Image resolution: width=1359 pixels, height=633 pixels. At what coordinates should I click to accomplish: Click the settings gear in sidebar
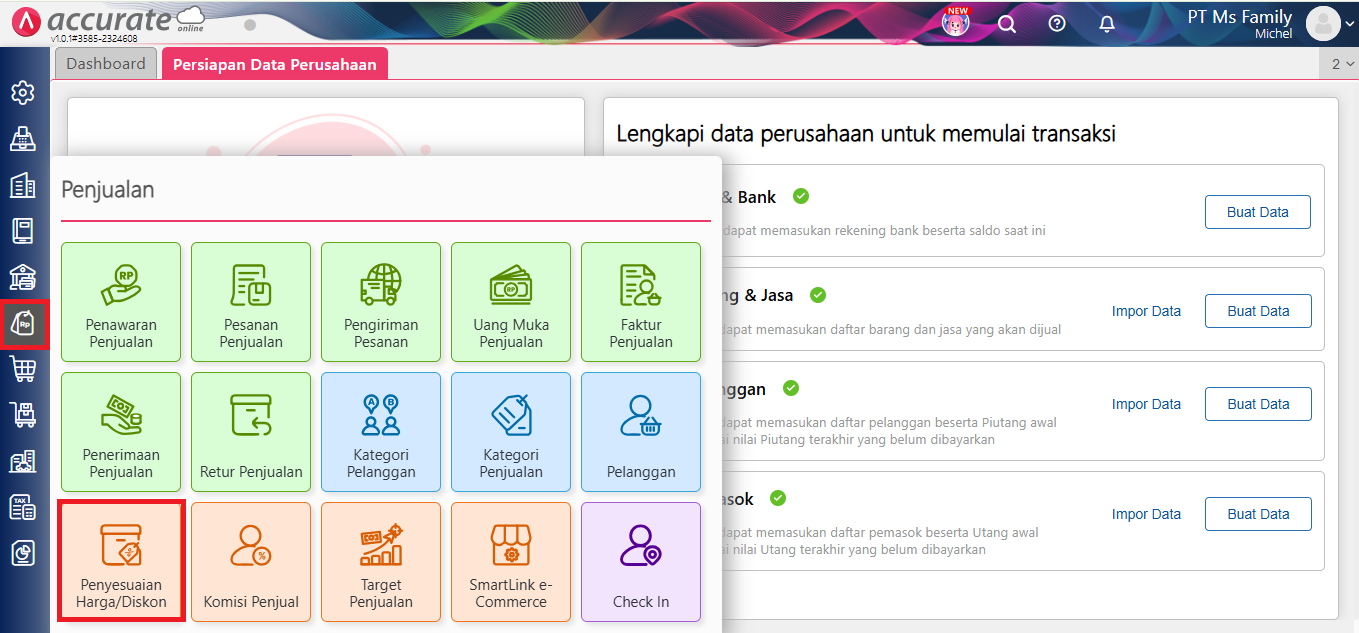click(x=22, y=93)
